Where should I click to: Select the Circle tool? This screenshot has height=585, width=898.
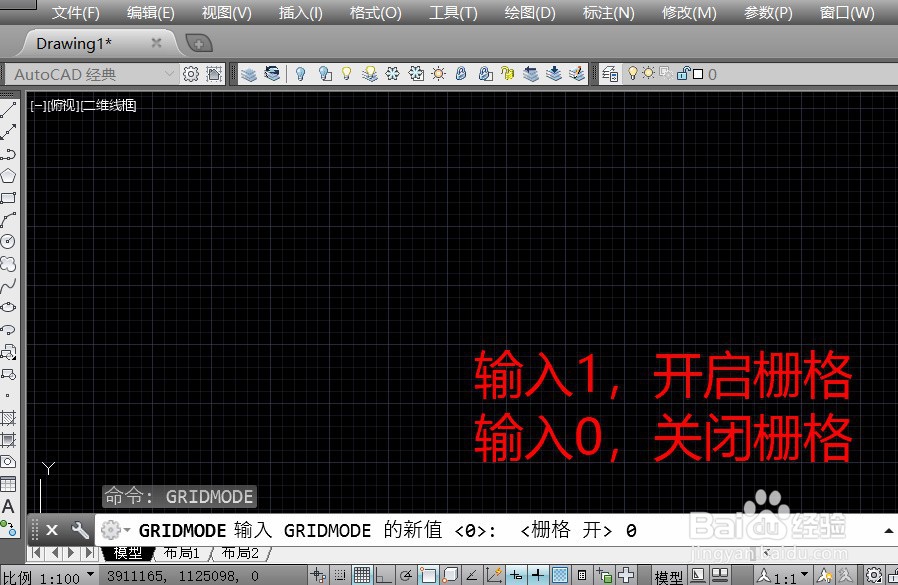click(8, 242)
